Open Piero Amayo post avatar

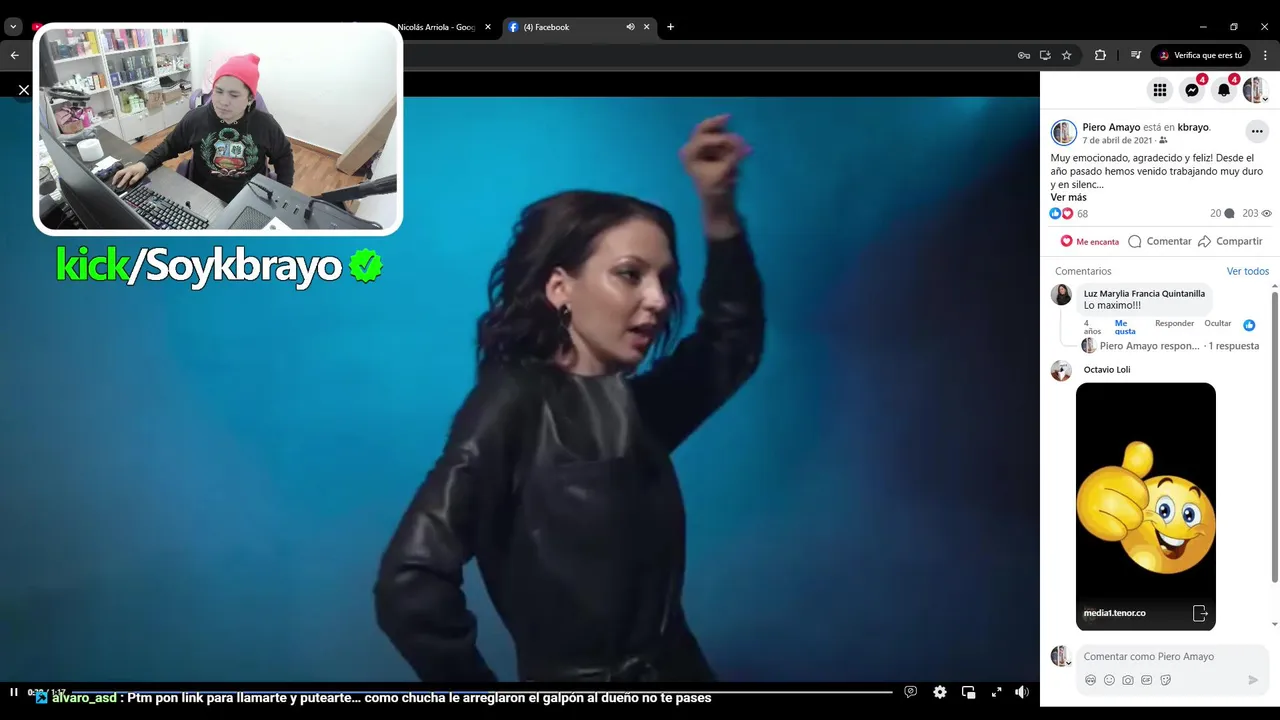coord(1064,132)
